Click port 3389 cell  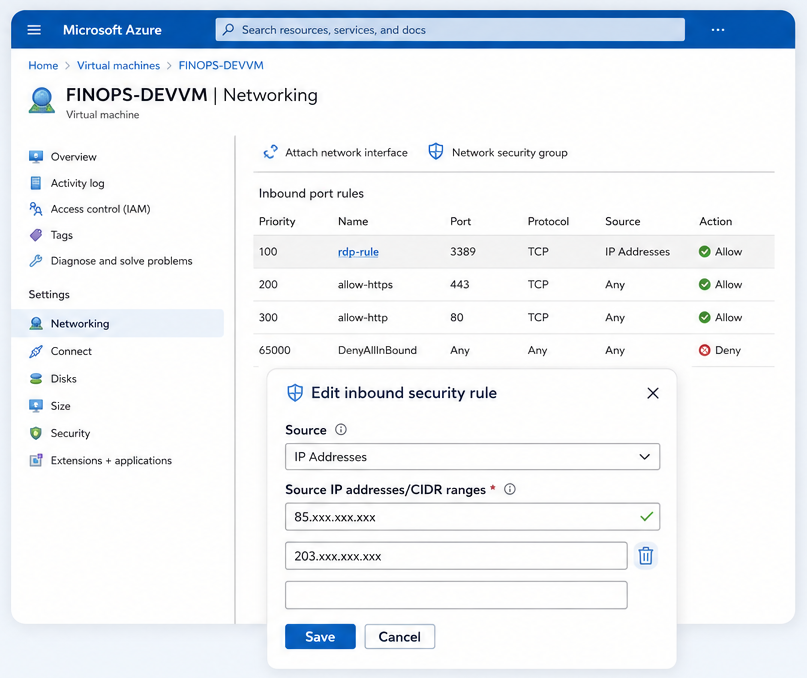click(463, 252)
